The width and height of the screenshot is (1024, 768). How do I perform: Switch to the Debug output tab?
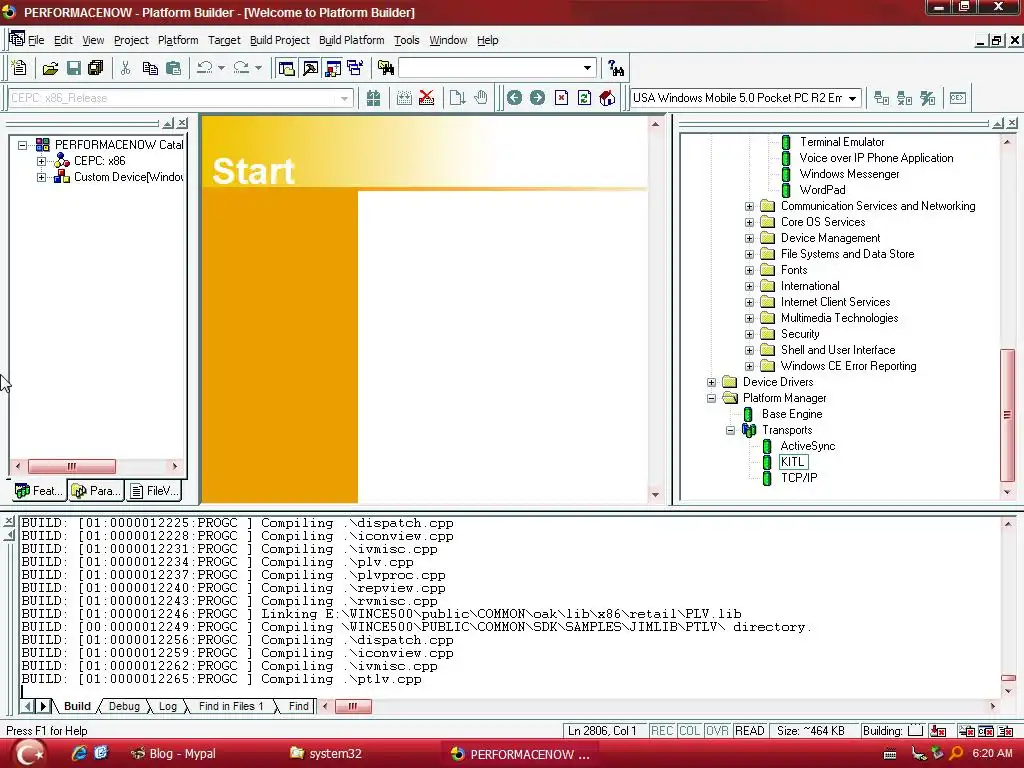(x=124, y=707)
